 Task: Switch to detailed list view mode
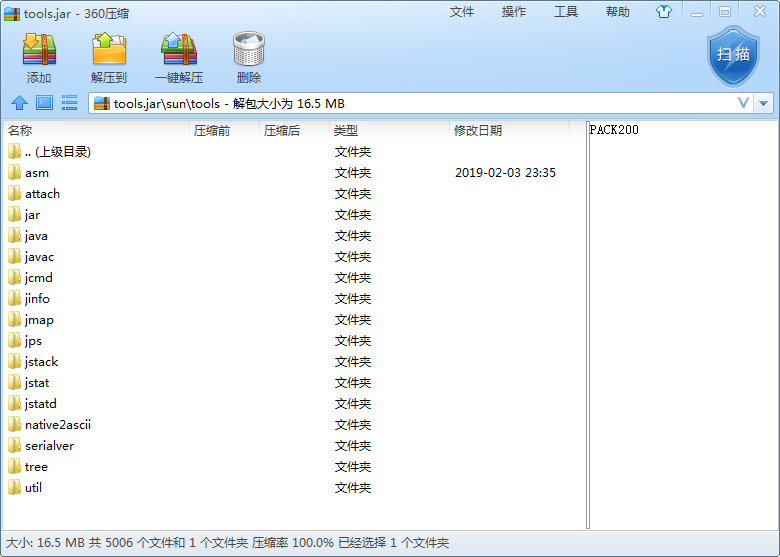click(x=69, y=103)
